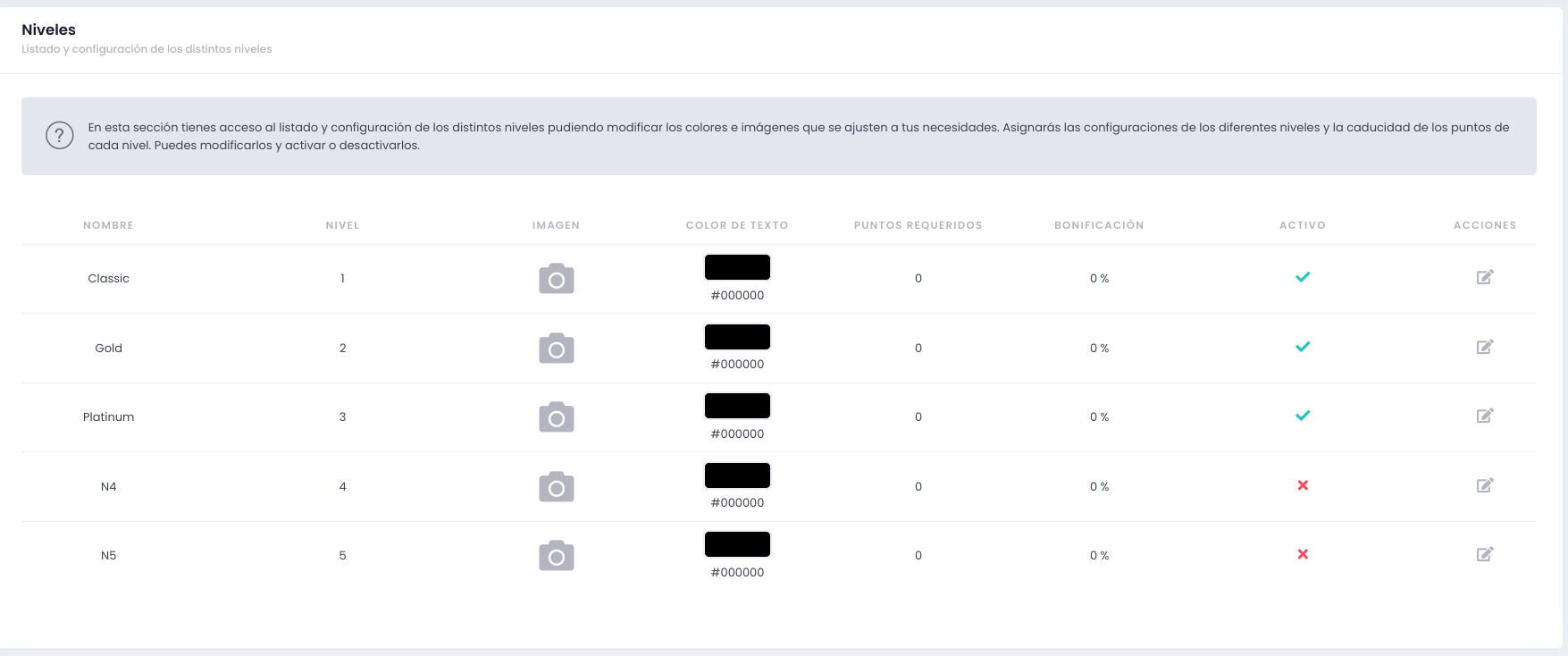Select the N5 level name
The image size is (1568, 656).
pos(108,556)
